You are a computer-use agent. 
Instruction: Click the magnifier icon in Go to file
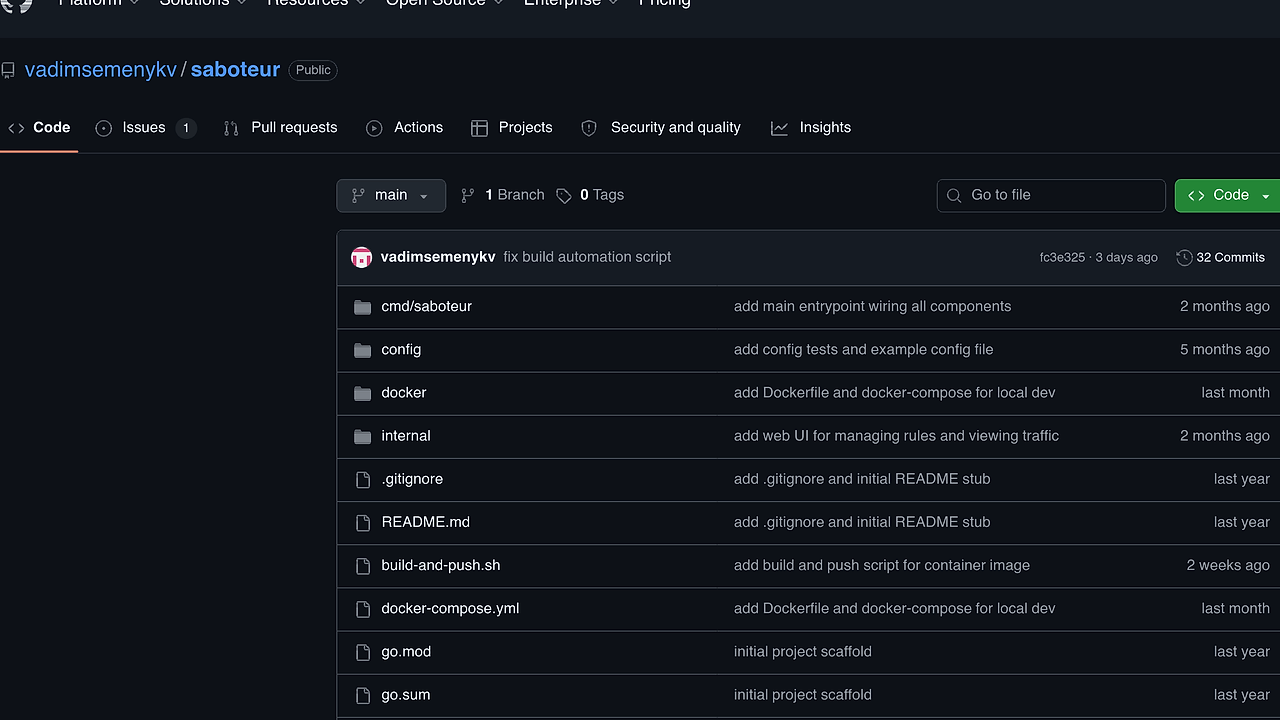click(x=953, y=195)
